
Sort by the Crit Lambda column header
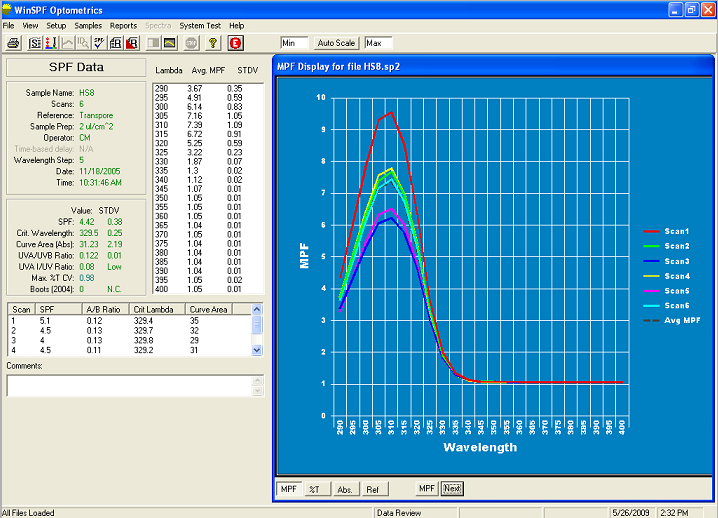coord(152,309)
